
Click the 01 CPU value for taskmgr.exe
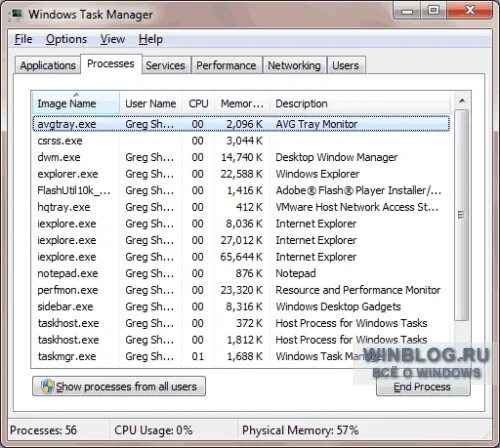(197, 356)
